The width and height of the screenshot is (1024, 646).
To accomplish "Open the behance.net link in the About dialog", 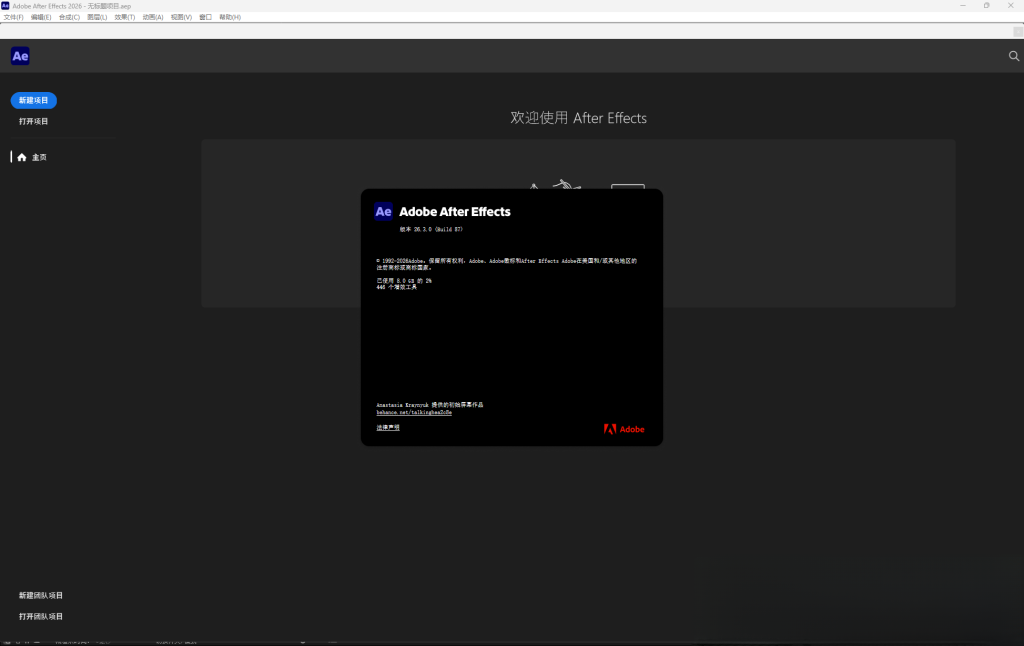I will 414,413.
